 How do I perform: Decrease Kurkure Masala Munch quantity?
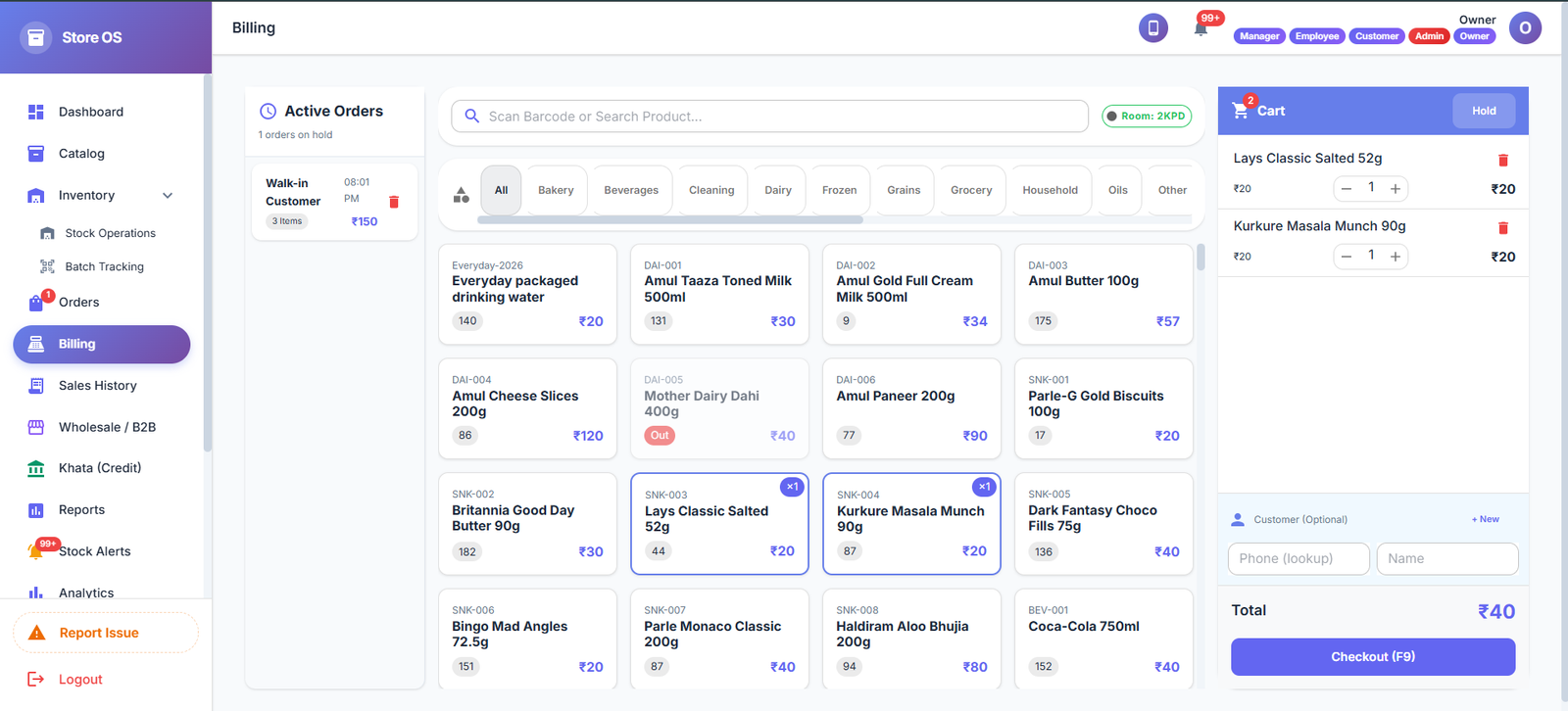[1347, 257]
